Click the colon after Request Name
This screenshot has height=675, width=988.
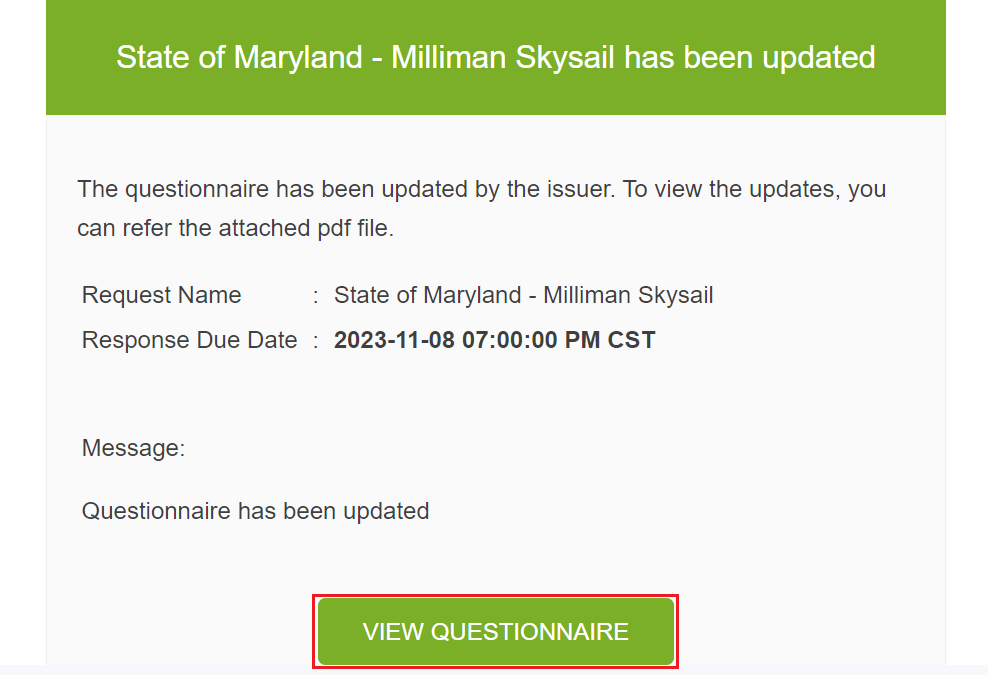(x=316, y=295)
